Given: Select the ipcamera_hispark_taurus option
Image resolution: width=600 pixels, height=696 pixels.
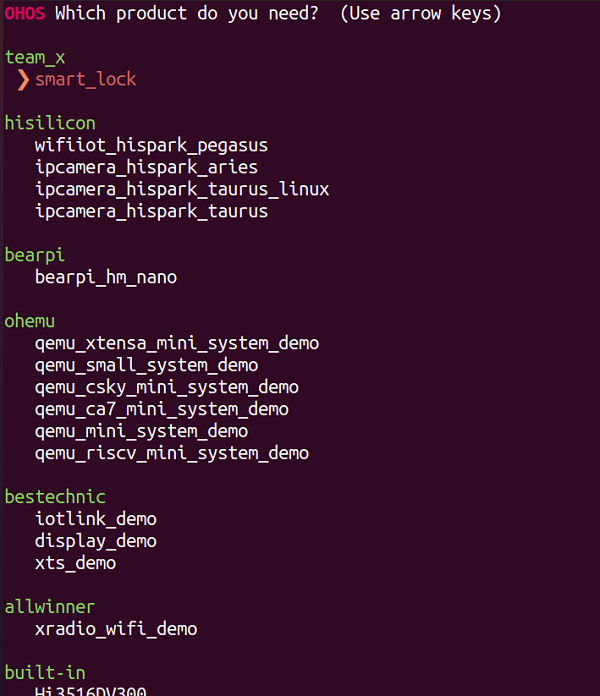Looking at the screenshot, I should pos(151,212).
